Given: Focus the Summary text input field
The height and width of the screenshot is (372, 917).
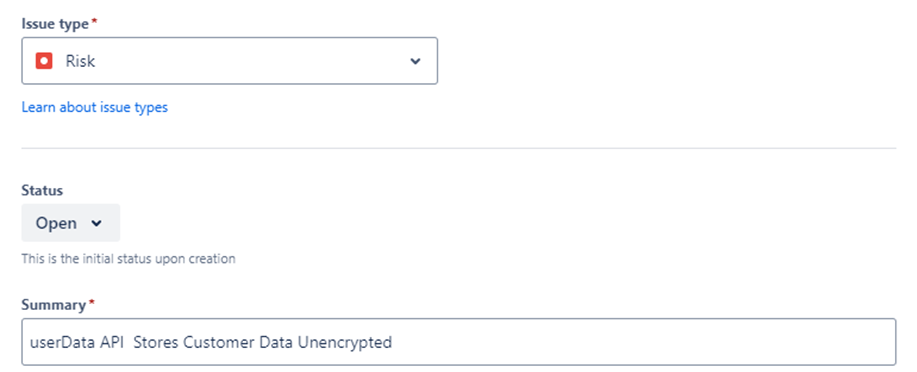Looking at the screenshot, I should click(458, 342).
